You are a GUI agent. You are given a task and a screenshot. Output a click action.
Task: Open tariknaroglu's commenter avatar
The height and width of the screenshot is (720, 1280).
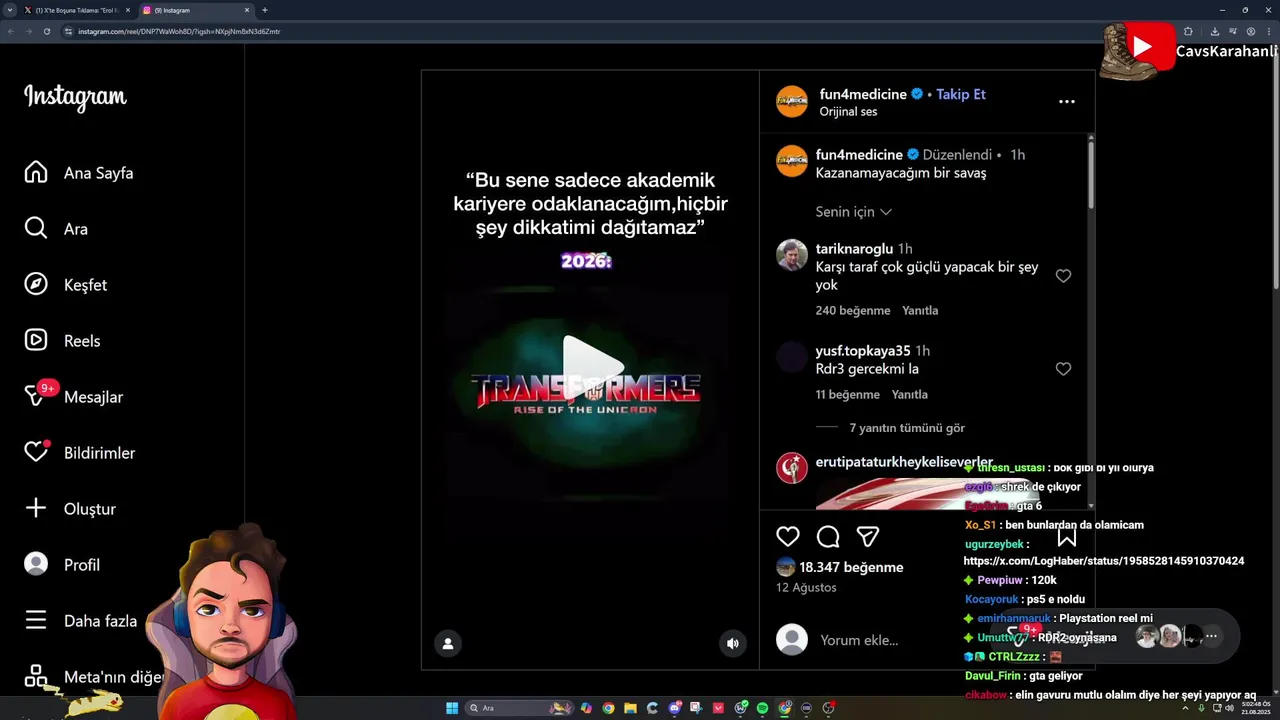(792, 256)
